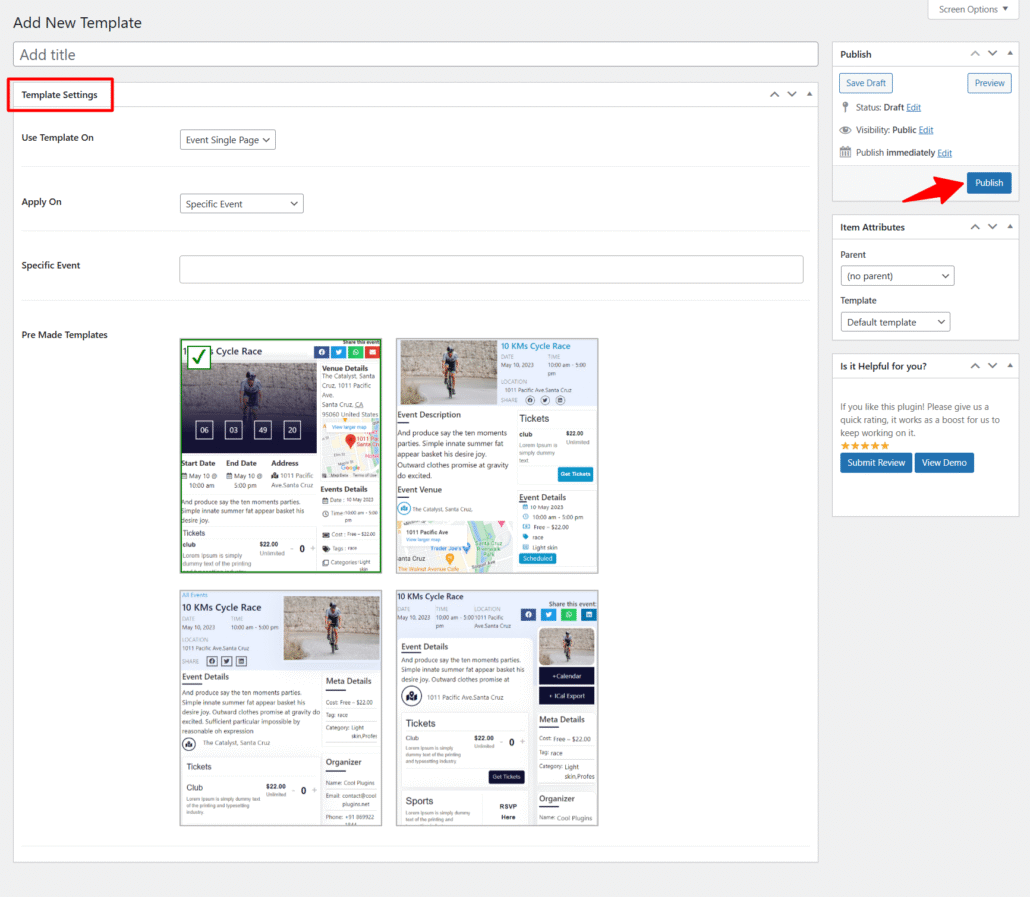
Task: Move the Publish panel up
Action: pos(975,54)
